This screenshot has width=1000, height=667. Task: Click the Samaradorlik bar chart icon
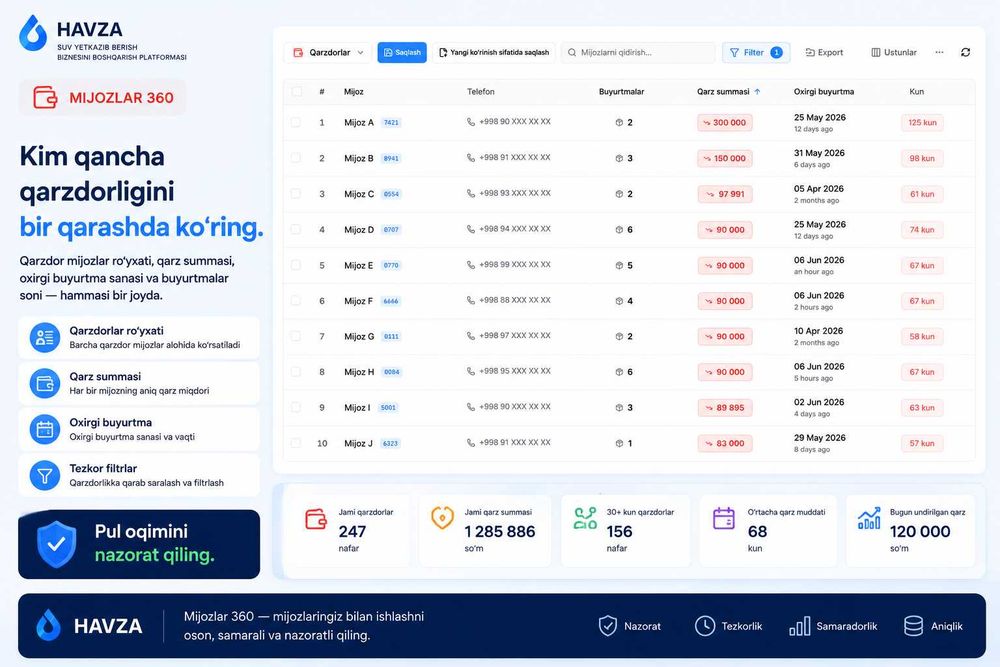coord(800,626)
